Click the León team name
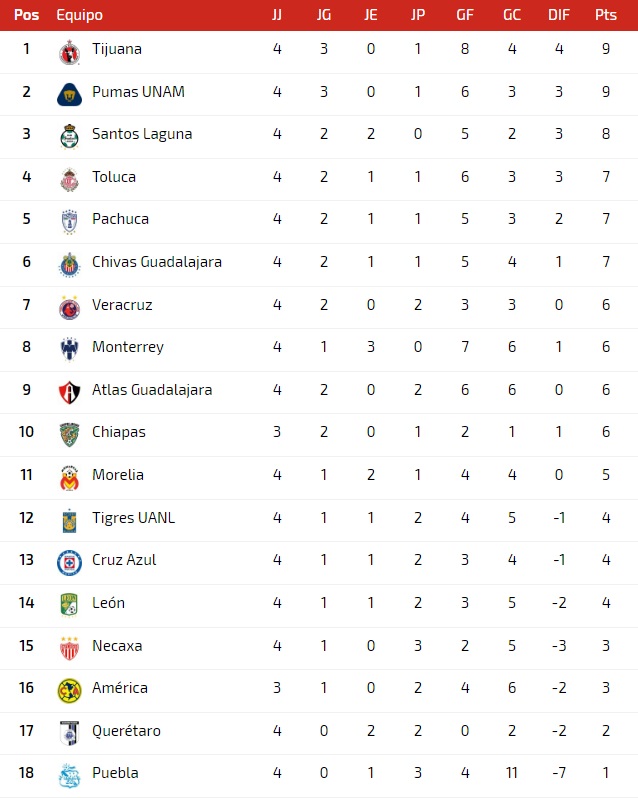 pos(108,603)
